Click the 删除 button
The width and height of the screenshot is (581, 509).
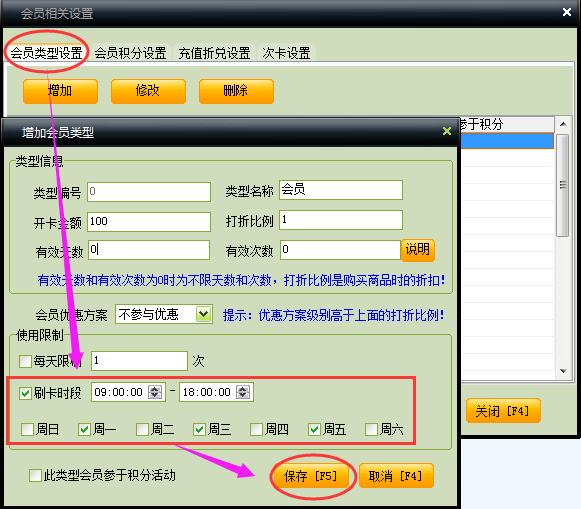[236, 91]
